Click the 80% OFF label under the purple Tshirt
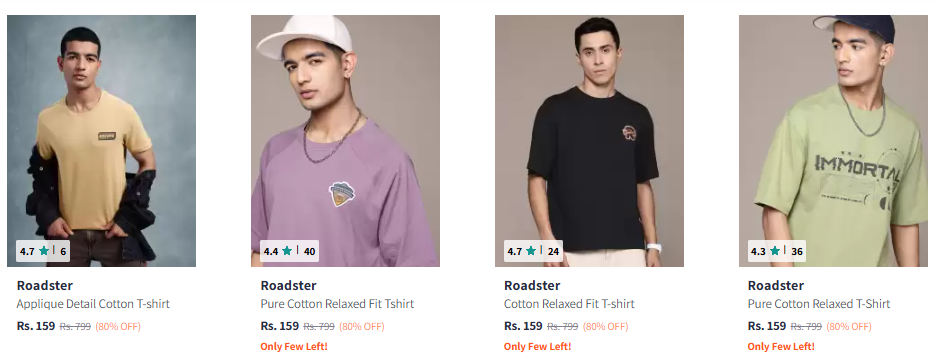 pyautogui.click(x=362, y=327)
